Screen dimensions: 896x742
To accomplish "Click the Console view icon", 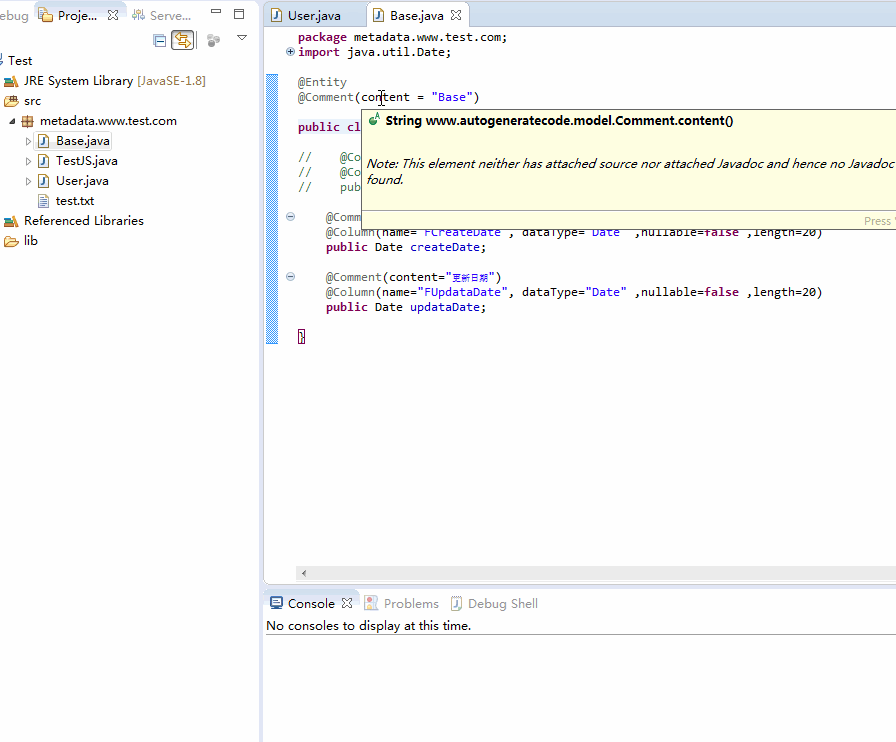I will point(277,602).
